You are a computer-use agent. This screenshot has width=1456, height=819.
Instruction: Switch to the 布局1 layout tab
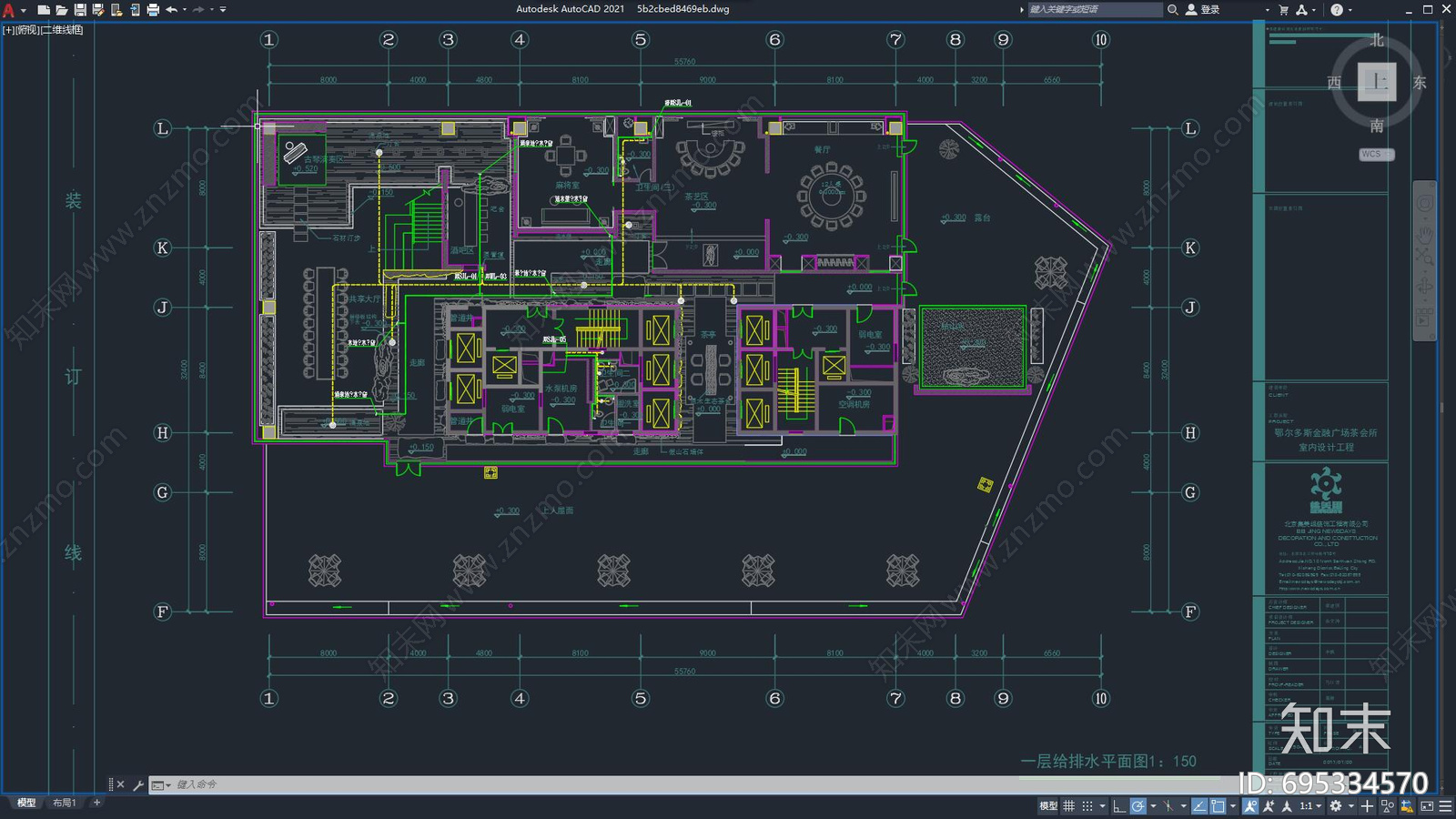coord(64,803)
